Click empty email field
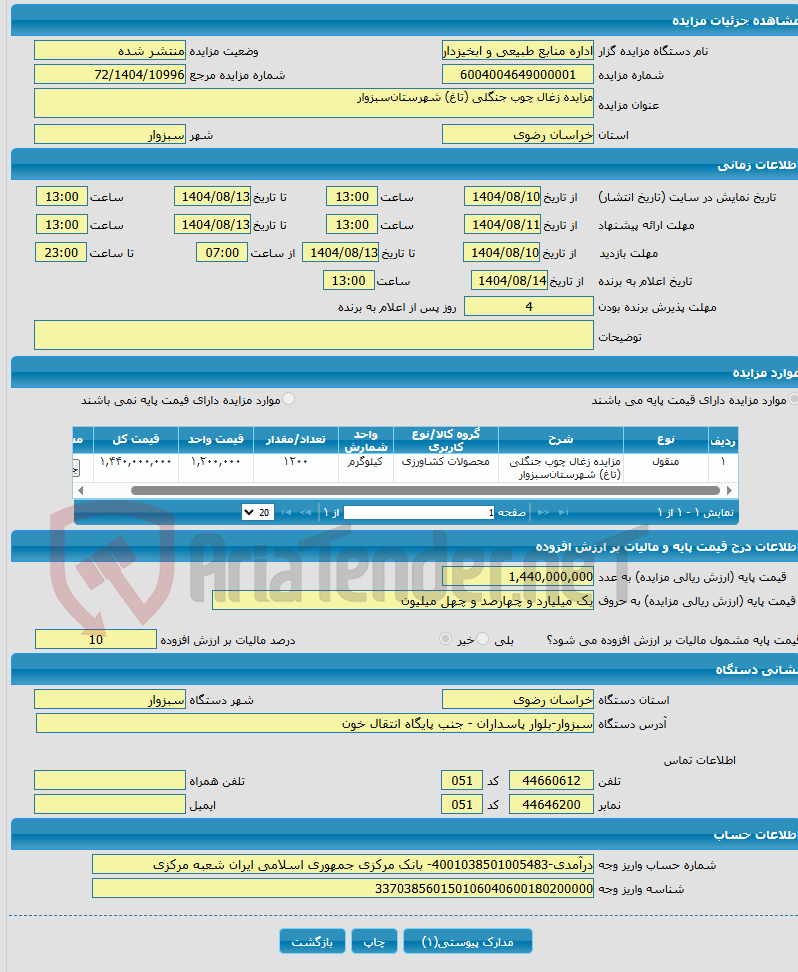 110,804
